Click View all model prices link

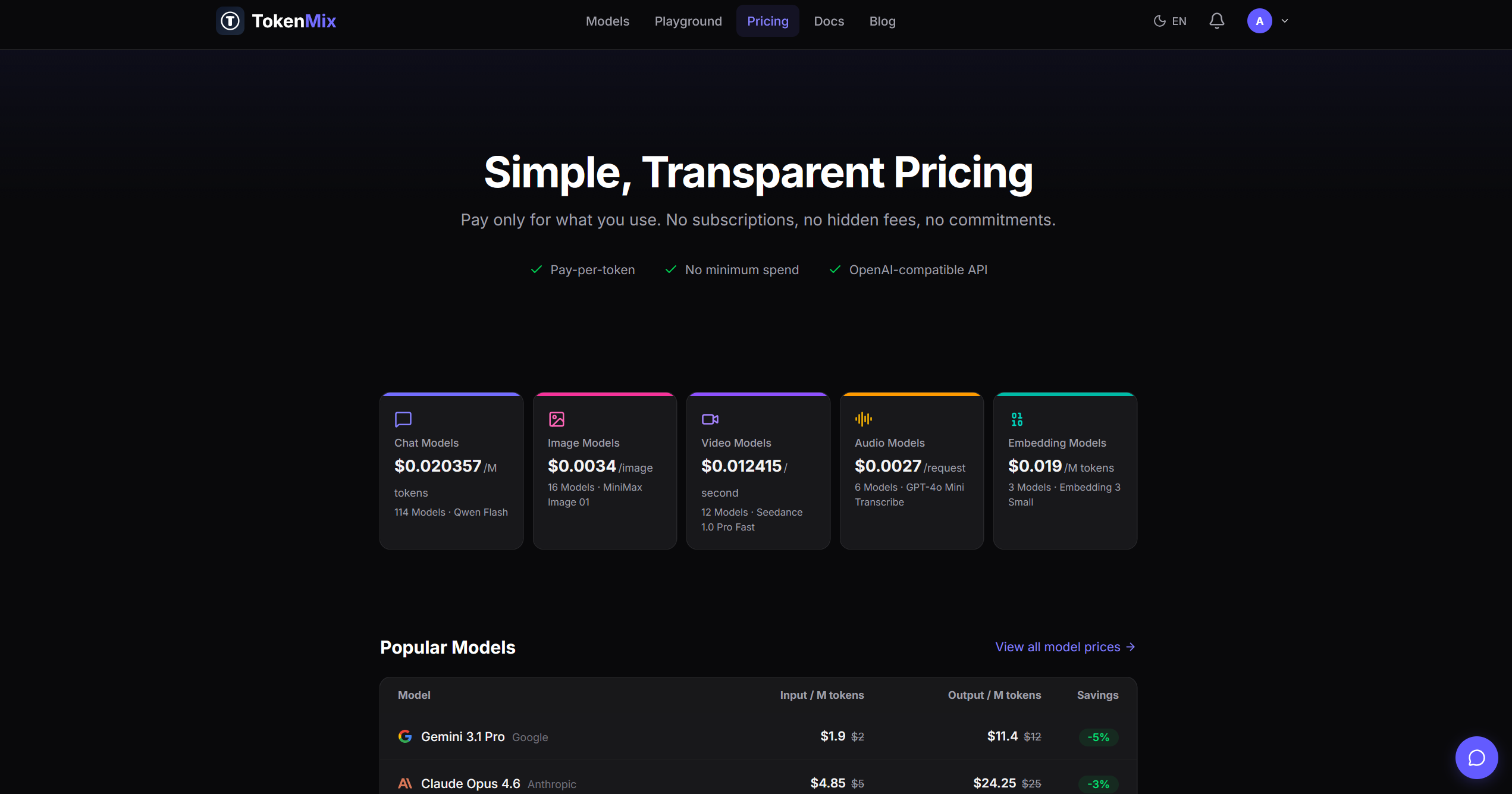(1065, 647)
